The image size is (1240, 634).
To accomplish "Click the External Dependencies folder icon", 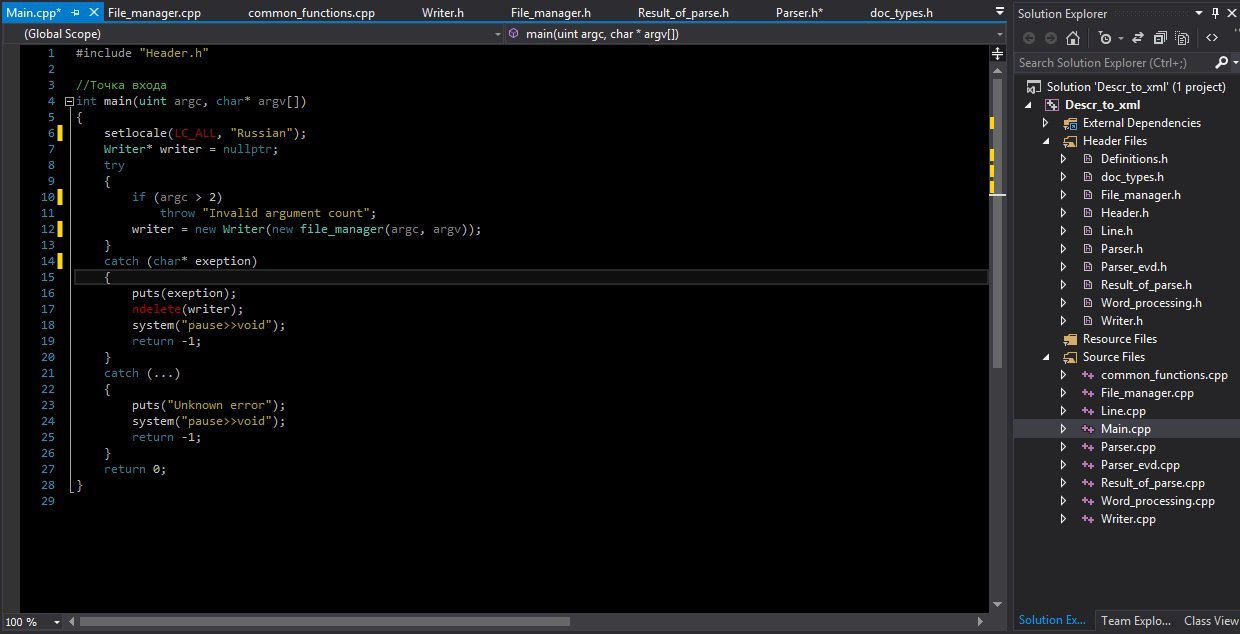I will click(1070, 123).
